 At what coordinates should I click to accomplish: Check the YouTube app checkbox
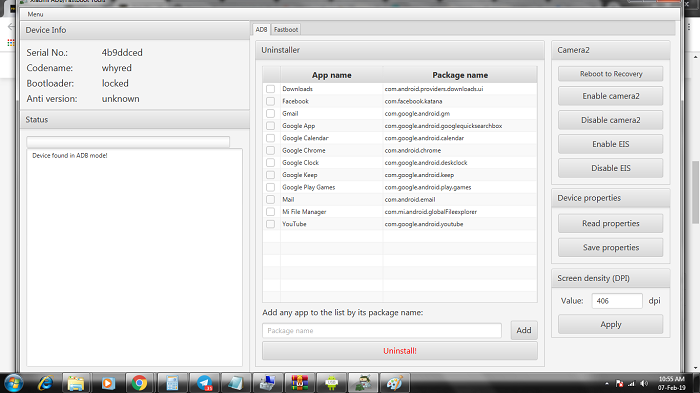pyautogui.click(x=271, y=224)
